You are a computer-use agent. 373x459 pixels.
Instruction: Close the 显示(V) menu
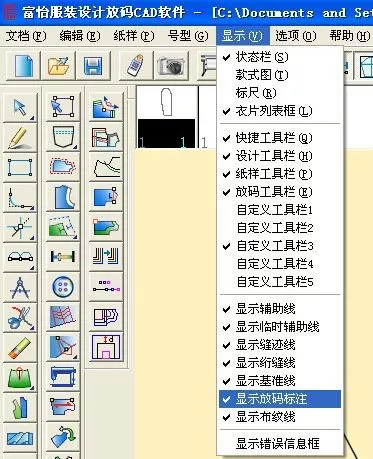(x=243, y=36)
